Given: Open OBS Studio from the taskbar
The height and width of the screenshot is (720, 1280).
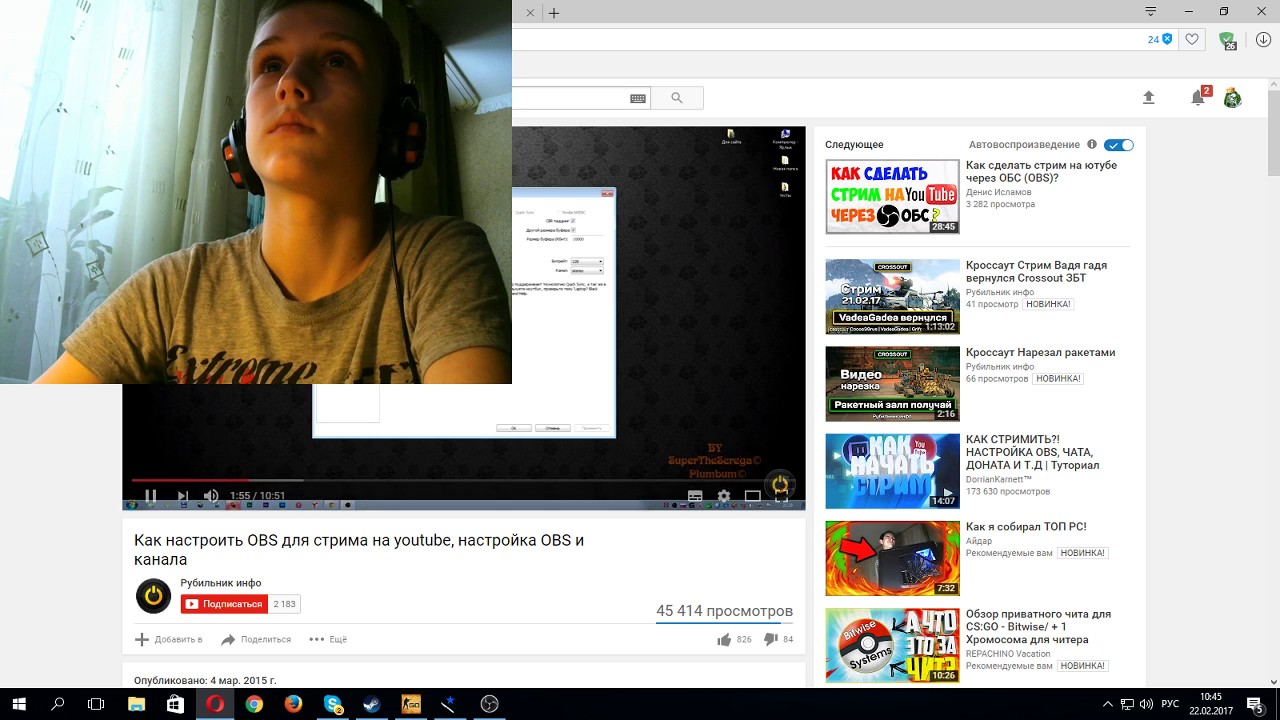Looking at the screenshot, I should pyautogui.click(x=489, y=704).
